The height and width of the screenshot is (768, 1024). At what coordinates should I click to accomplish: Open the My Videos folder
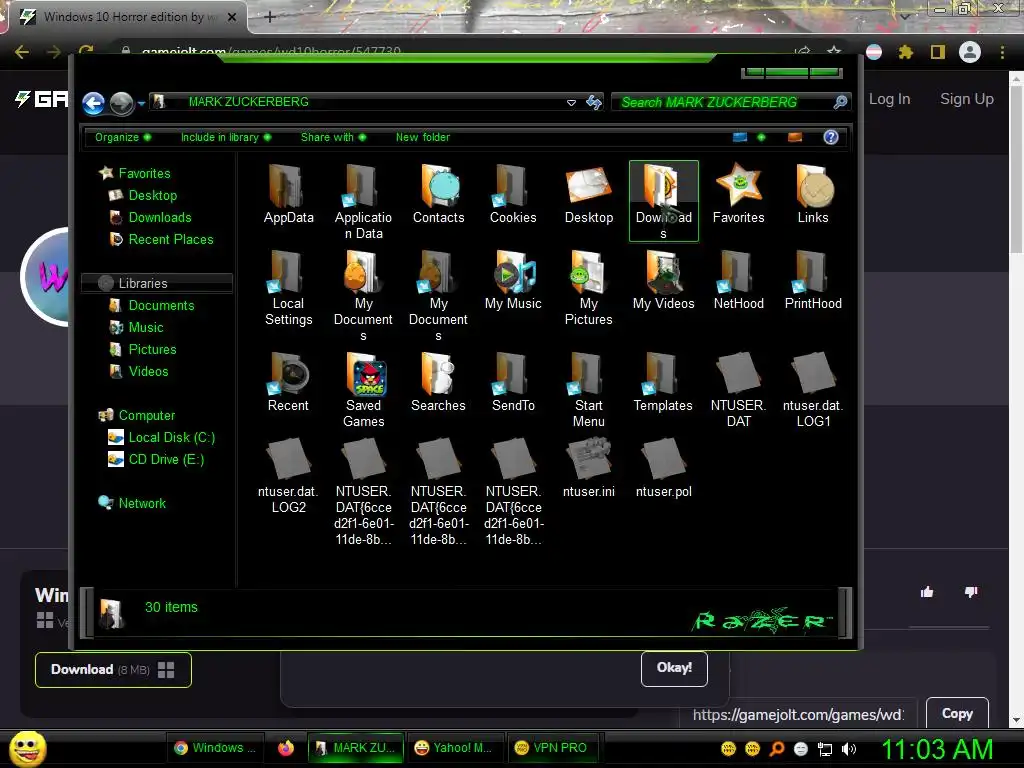[x=663, y=280]
